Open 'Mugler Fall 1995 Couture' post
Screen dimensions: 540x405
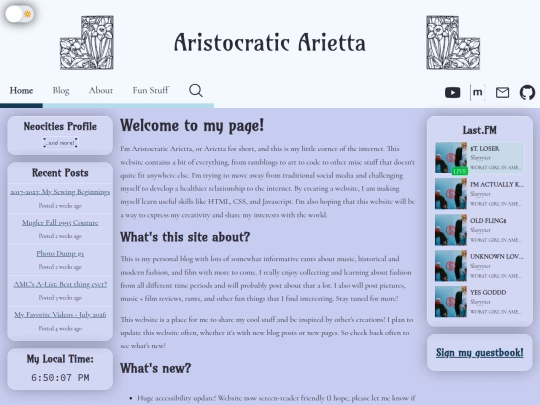60,222
